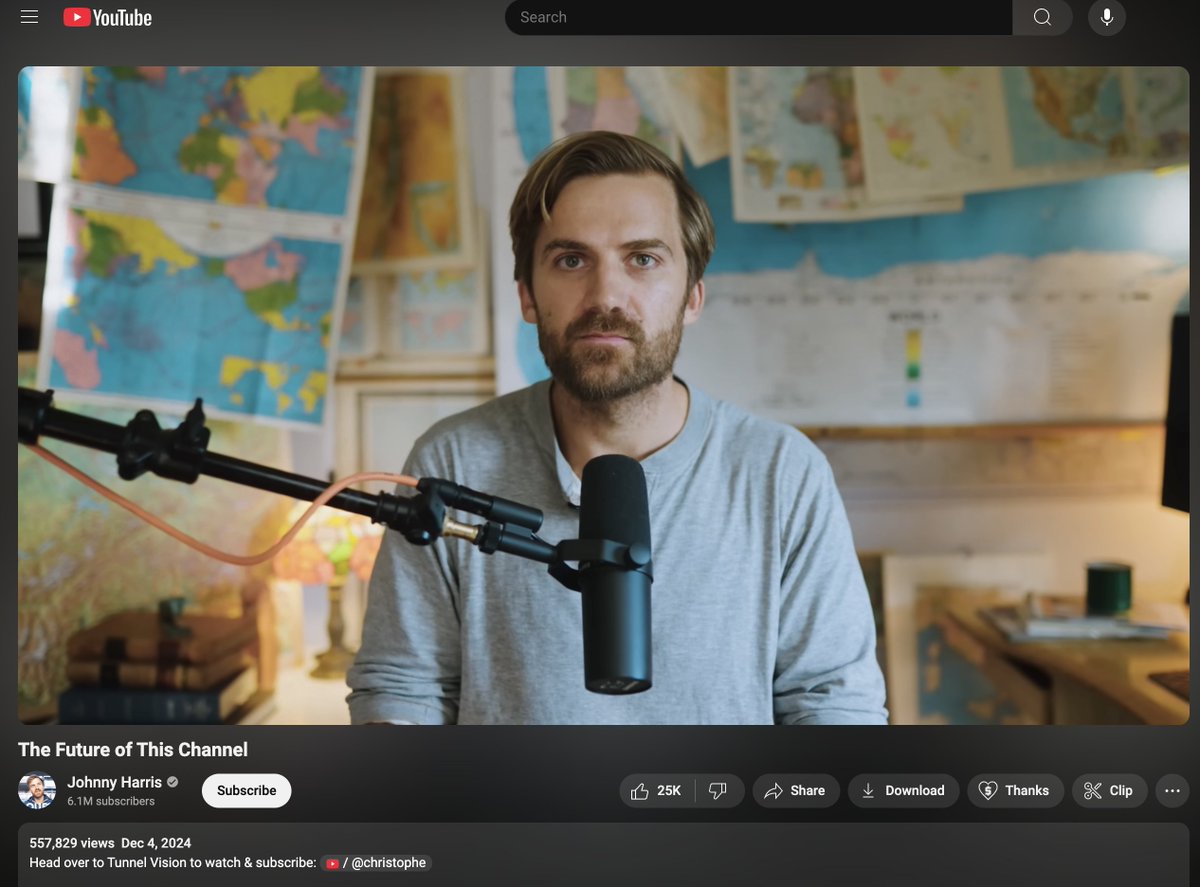This screenshot has width=1200, height=887.
Task: Download the video
Action: point(903,790)
